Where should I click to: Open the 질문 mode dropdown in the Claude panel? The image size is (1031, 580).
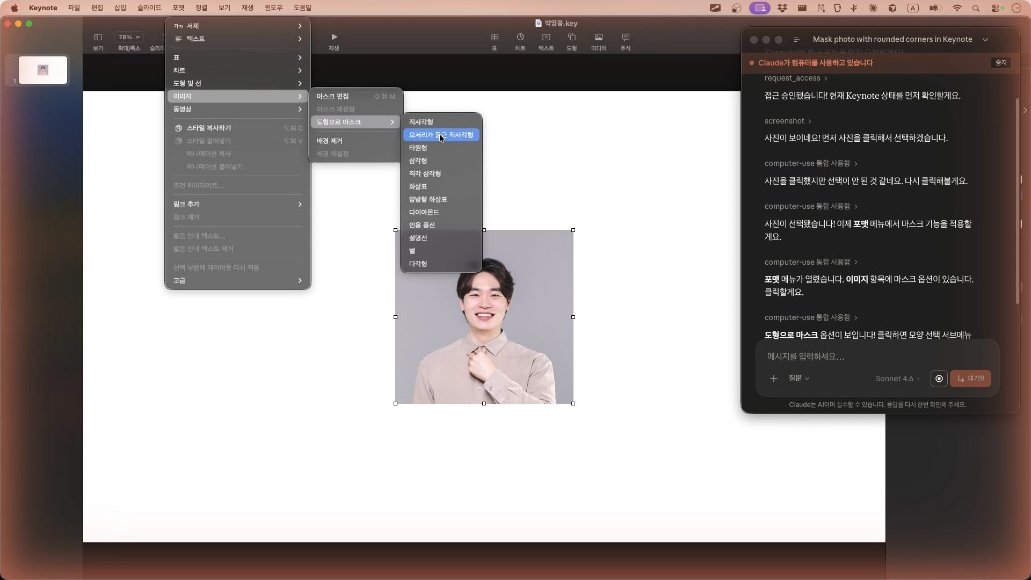click(x=798, y=379)
